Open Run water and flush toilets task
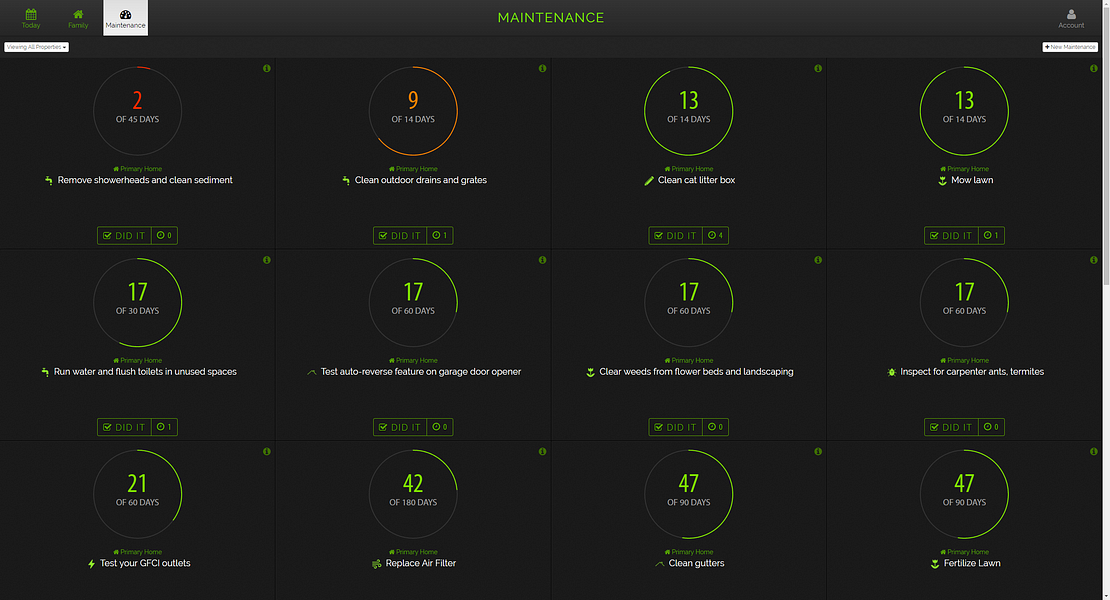The height and width of the screenshot is (600, 1110). tap(145, 372)
